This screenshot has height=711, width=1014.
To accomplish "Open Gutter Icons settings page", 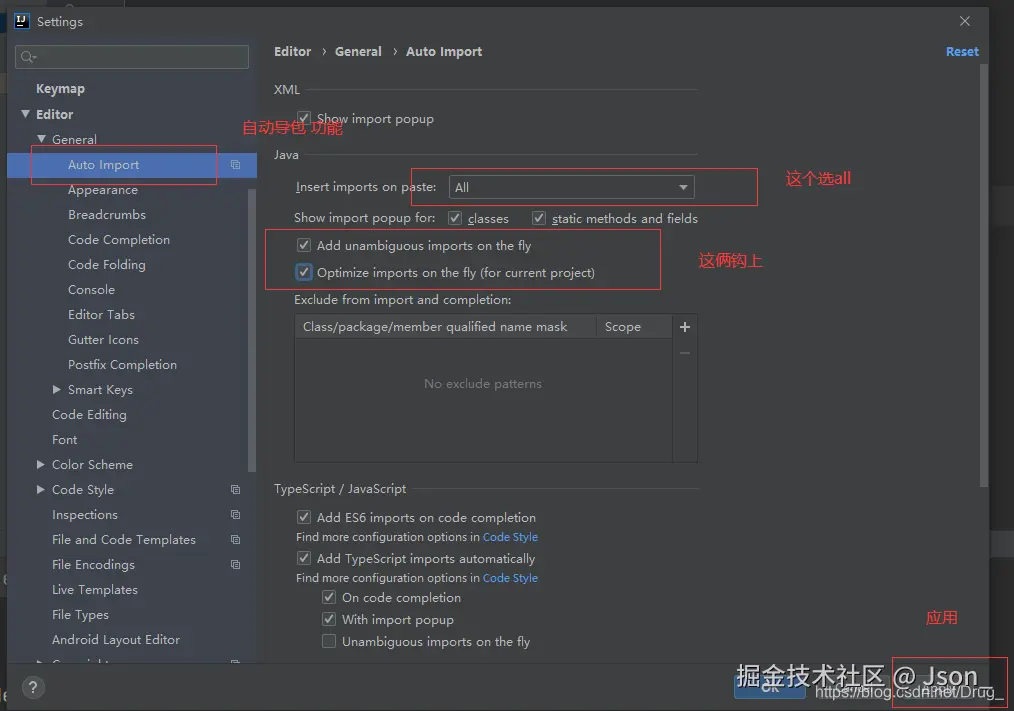I will 103,340.
